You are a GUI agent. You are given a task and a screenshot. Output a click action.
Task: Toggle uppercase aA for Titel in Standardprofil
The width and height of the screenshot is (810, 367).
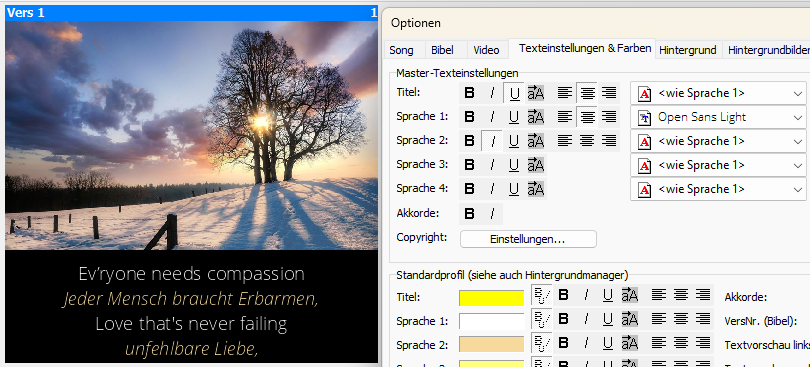(630, 296)
